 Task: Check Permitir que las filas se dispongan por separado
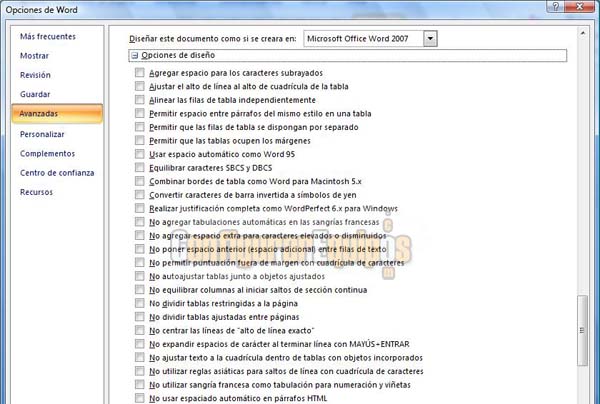[140, 127]
